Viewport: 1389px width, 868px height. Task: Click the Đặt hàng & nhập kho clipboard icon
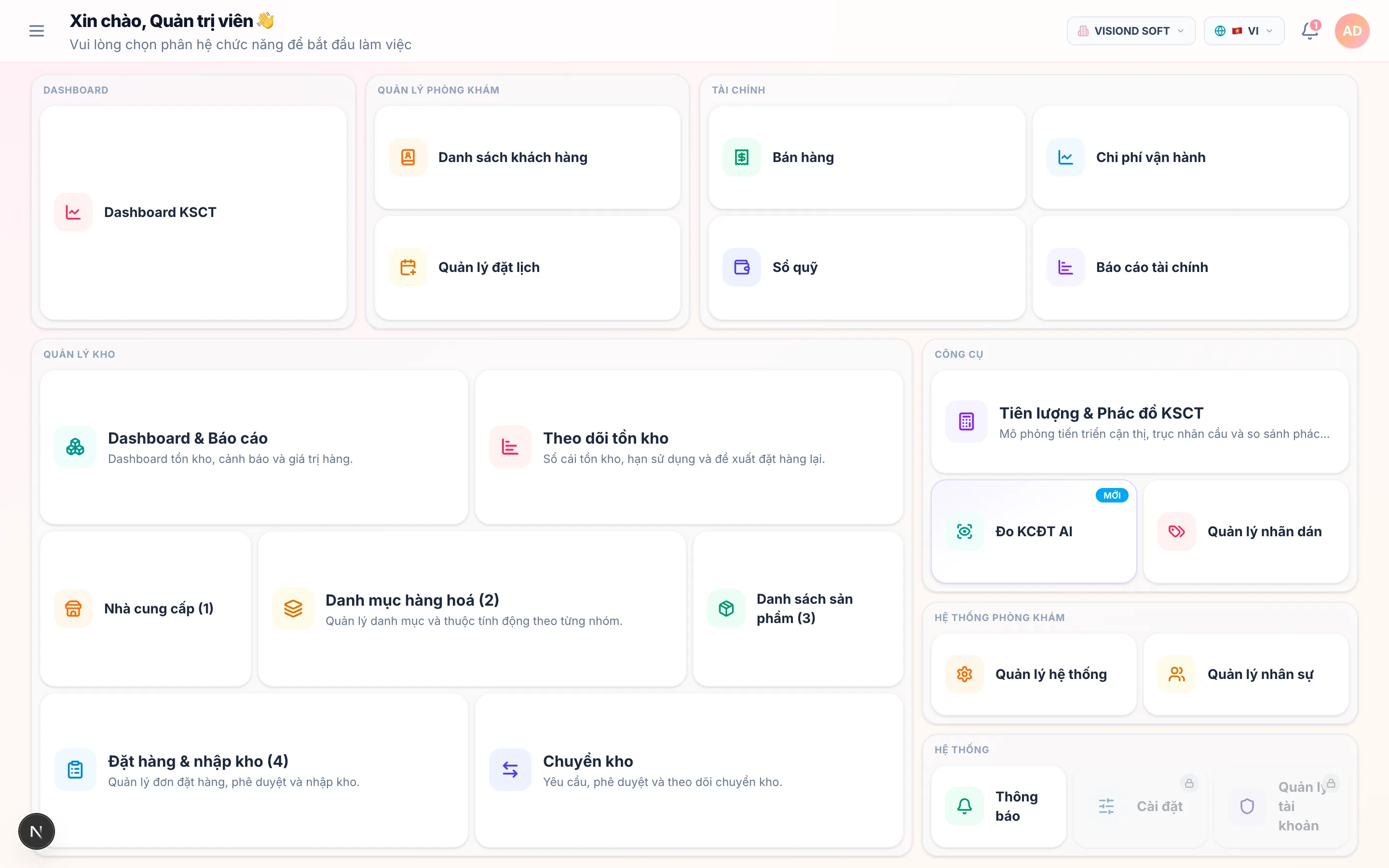point(75,770)
